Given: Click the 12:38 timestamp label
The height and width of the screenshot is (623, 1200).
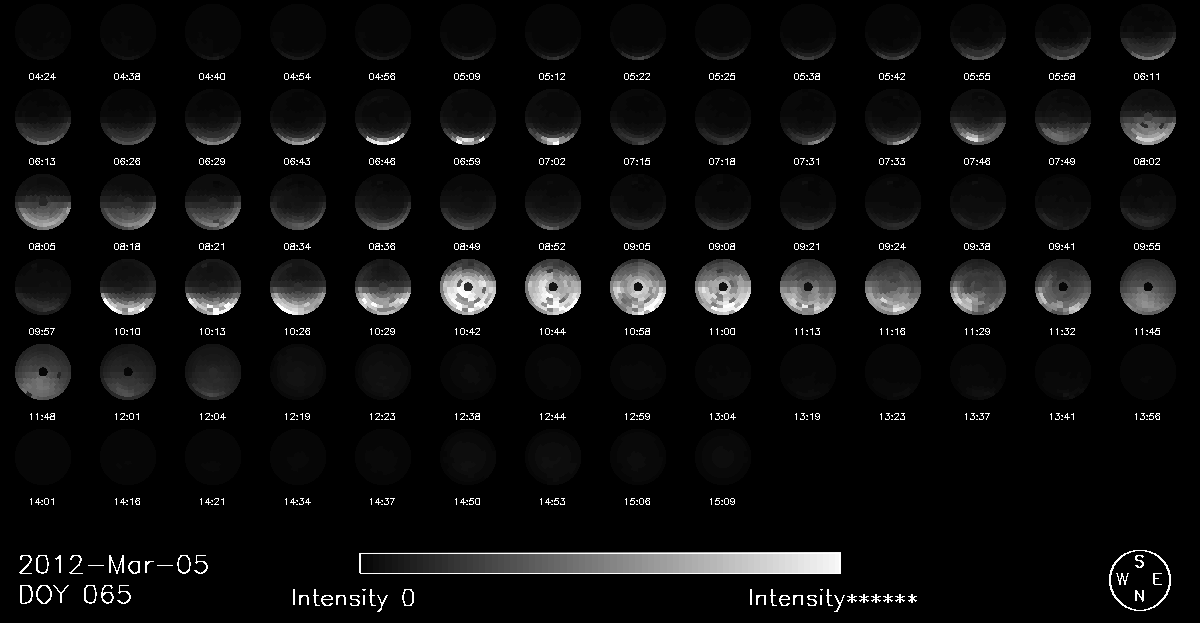Looking at the screenshot, I should [x=468, y=416].
